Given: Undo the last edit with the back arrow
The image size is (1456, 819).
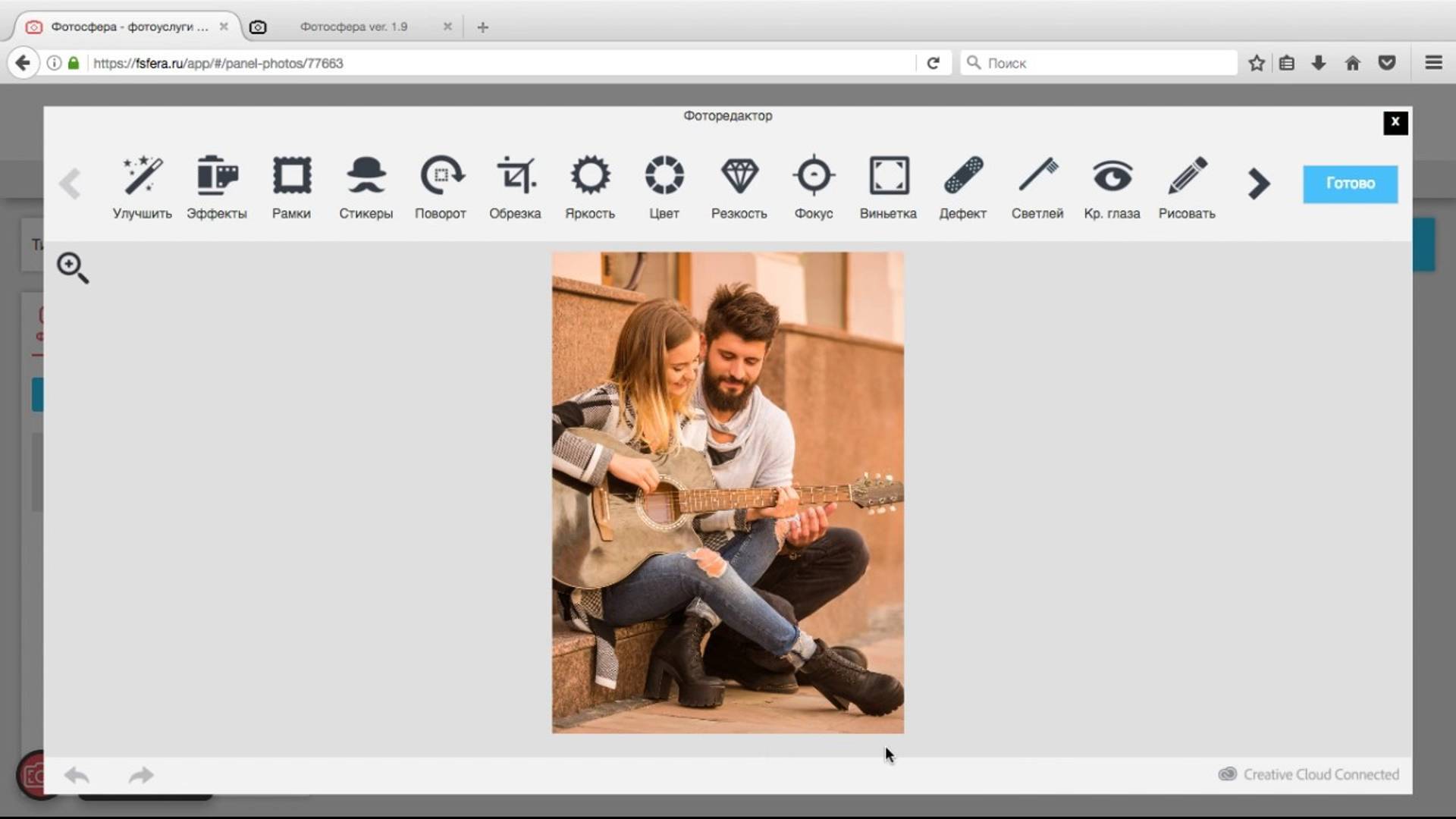Looking at the screenshot, I should (x=77, y=775).
